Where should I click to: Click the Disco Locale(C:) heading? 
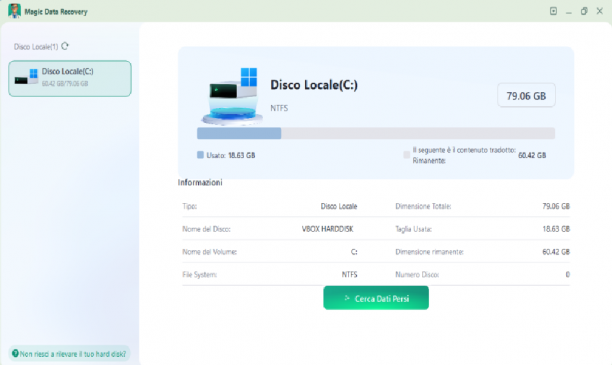pyautogui.click(x=314, y=85)
